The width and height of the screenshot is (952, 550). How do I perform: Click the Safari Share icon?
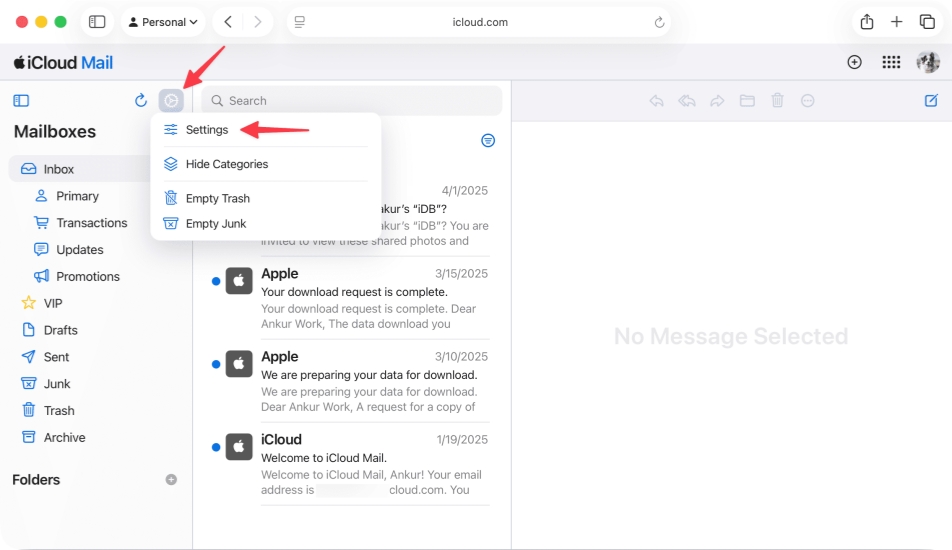point(867,22)
